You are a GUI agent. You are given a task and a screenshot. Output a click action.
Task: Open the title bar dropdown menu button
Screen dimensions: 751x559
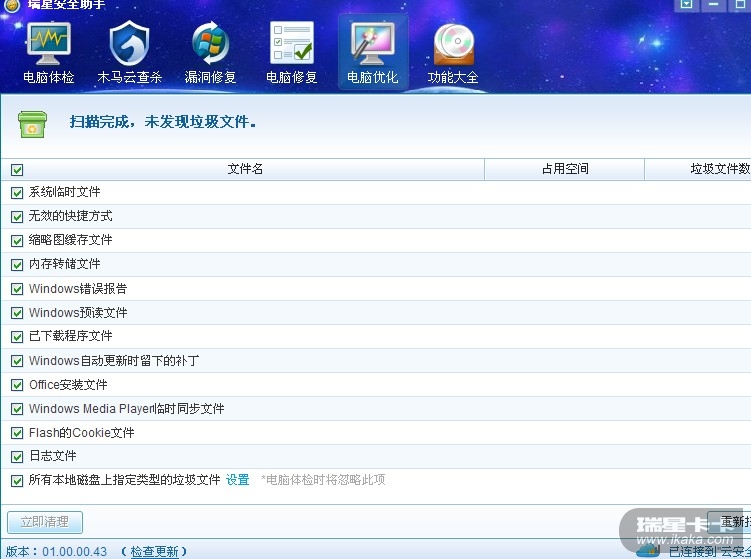coord(686,4)
